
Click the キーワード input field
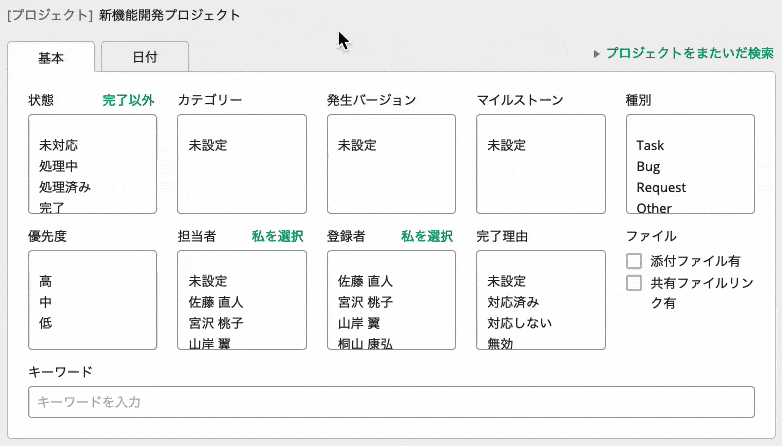point(391,401)
